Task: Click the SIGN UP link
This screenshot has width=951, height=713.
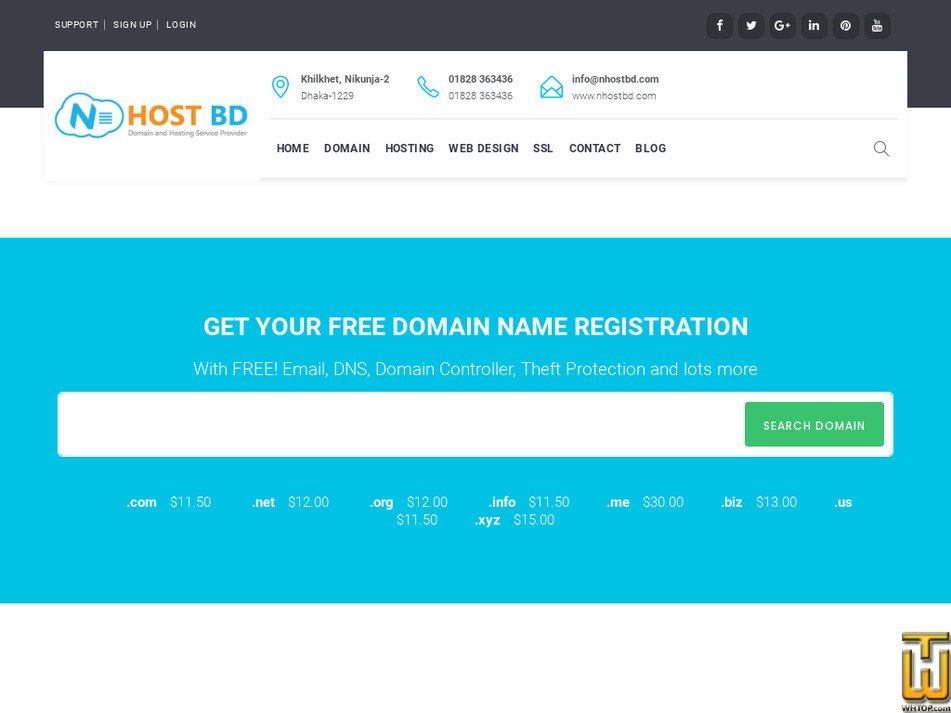Action: tap(133, 24)
